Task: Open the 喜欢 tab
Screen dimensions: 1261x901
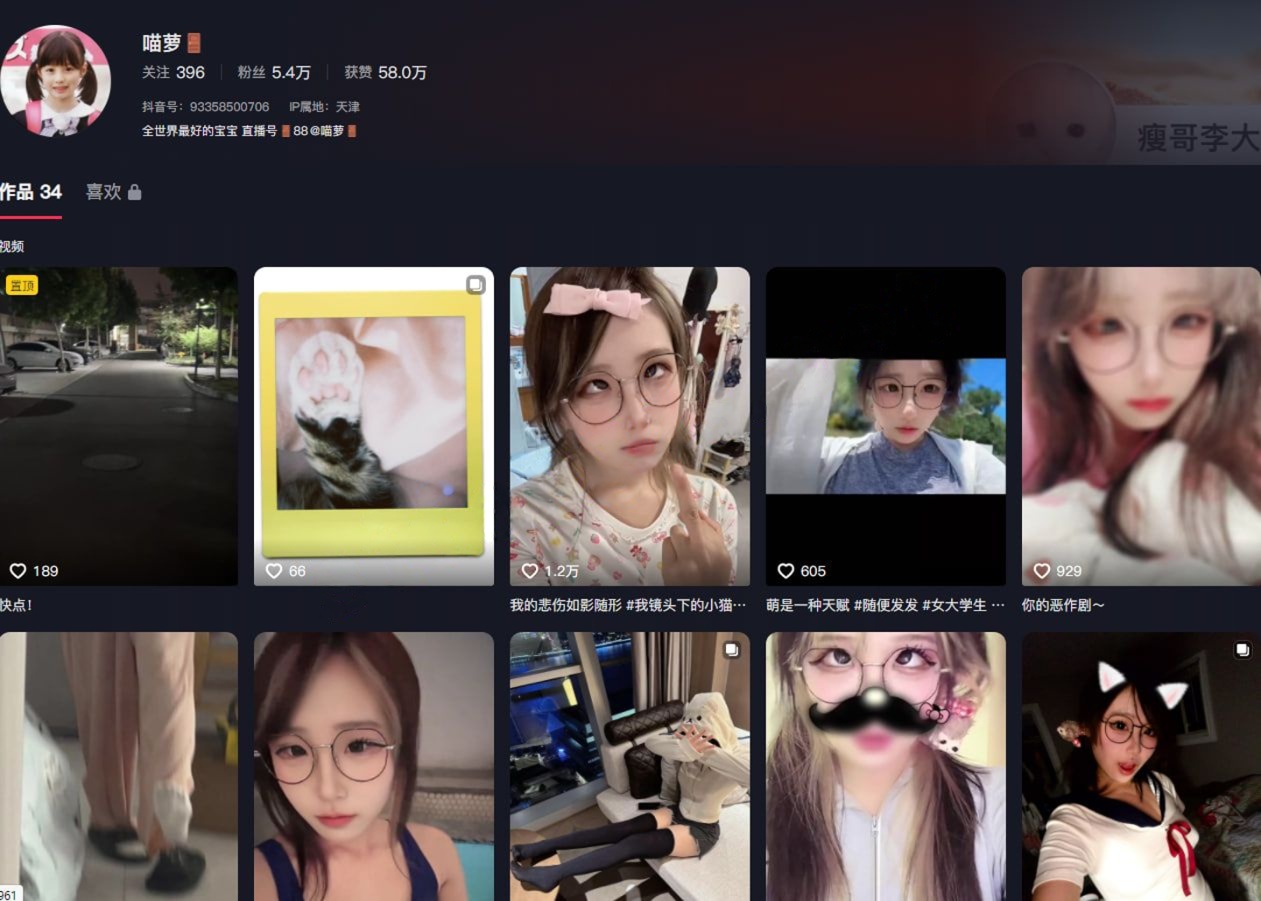Action: [103, 192]
